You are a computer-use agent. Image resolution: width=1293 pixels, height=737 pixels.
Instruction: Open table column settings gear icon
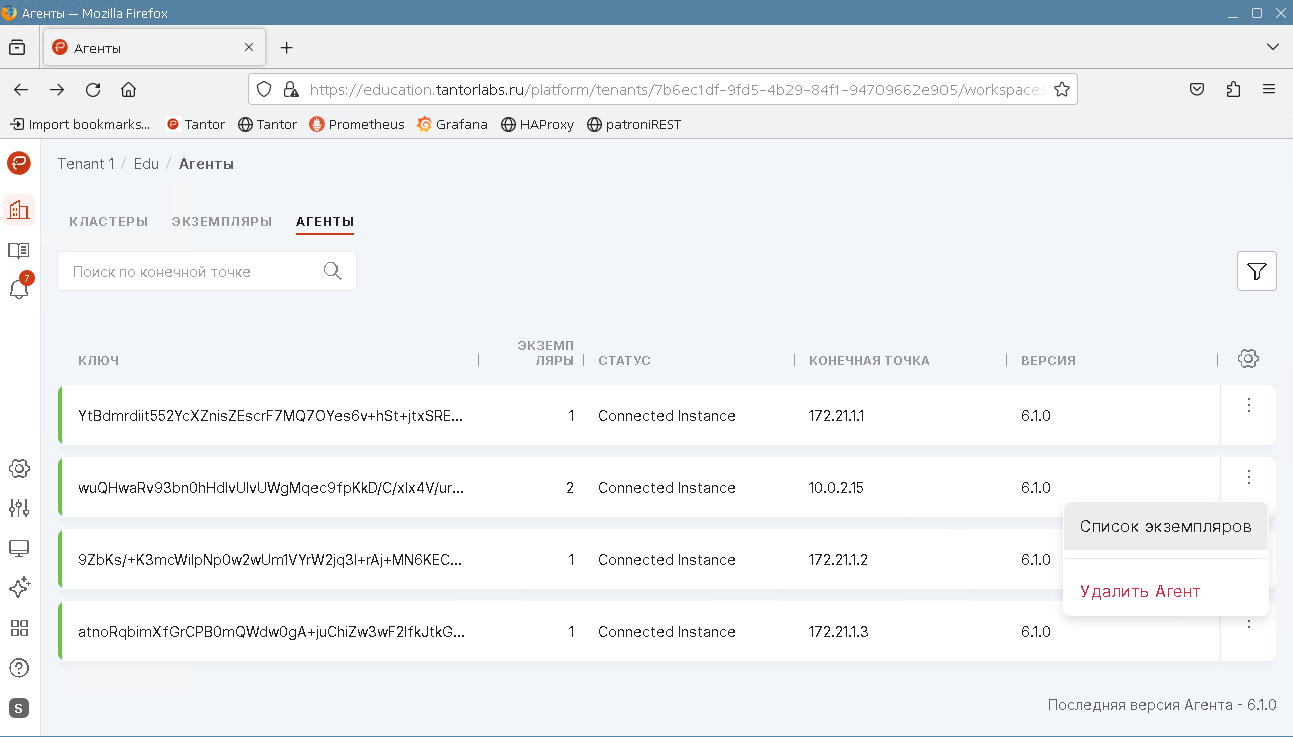[x=1247, y=359]
